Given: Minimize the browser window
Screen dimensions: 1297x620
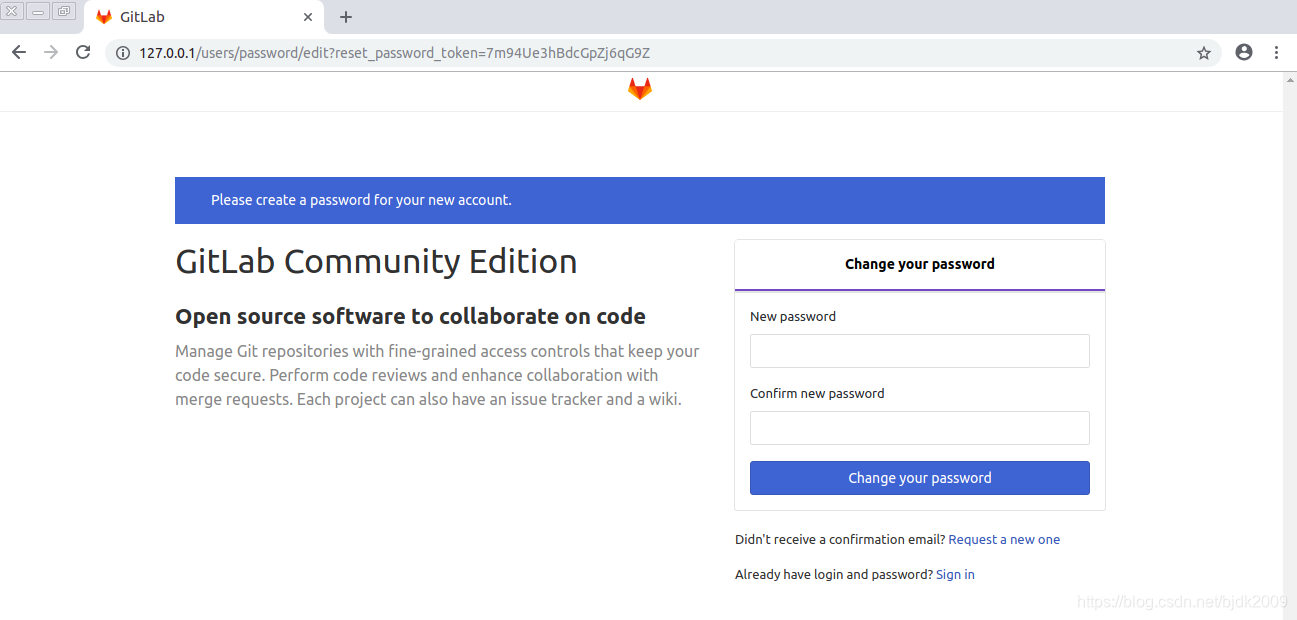Looking at the screenshot, I should point(39,11).
